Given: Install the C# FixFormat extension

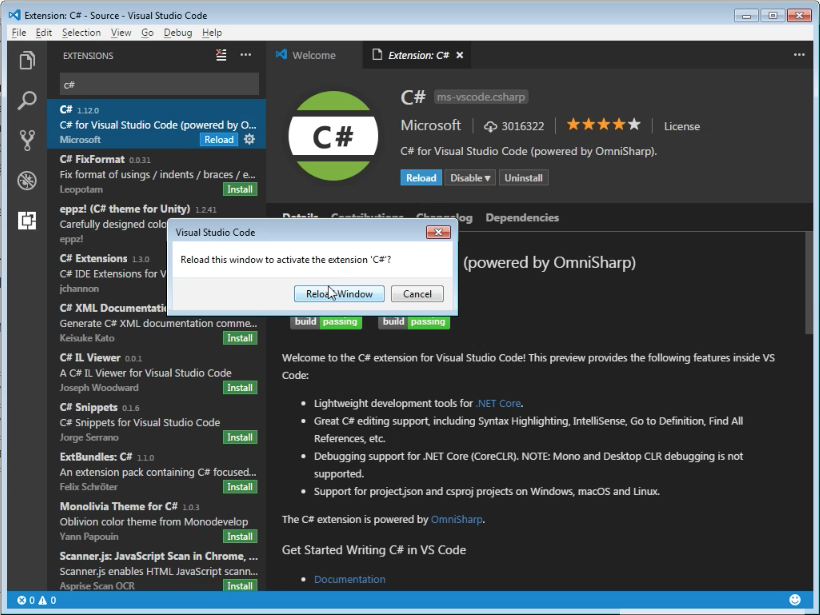Looking at the screenshot, I should click(x=240, y=189).
